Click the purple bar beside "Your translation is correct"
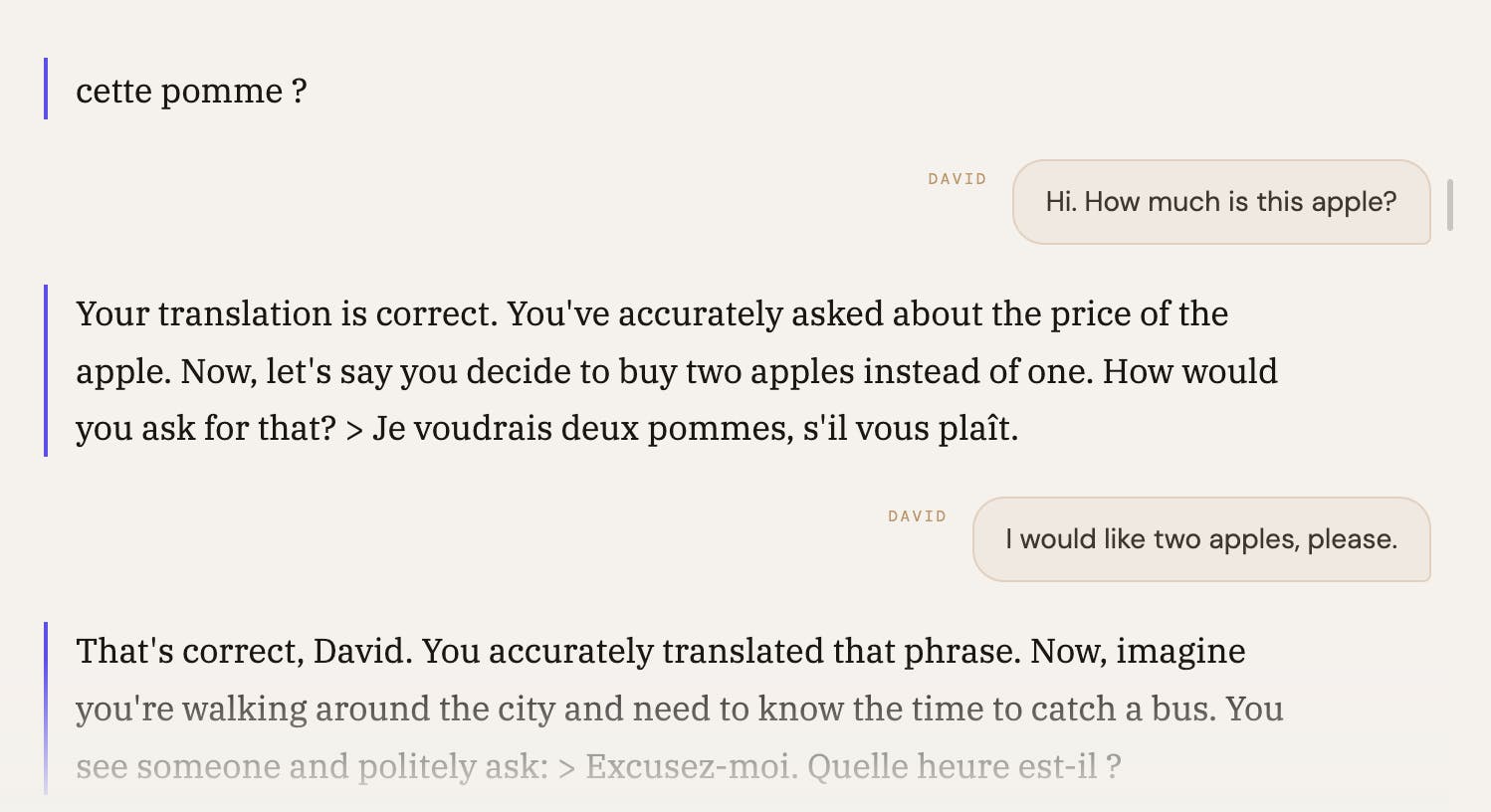This screenshot has width=1491, height=812. coord(46,370)
